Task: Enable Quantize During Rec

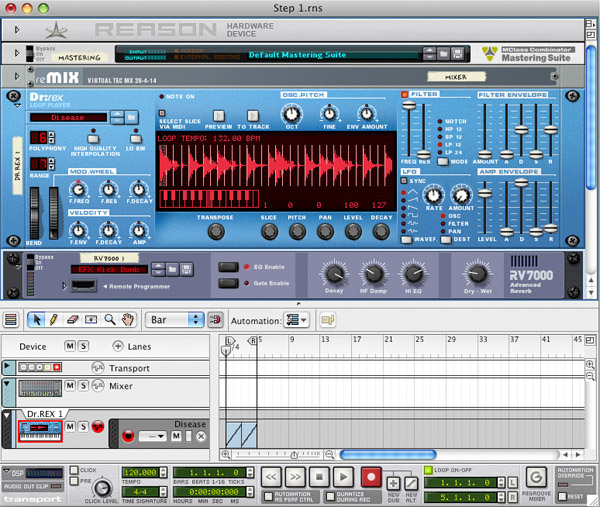Action: (330, 497)
